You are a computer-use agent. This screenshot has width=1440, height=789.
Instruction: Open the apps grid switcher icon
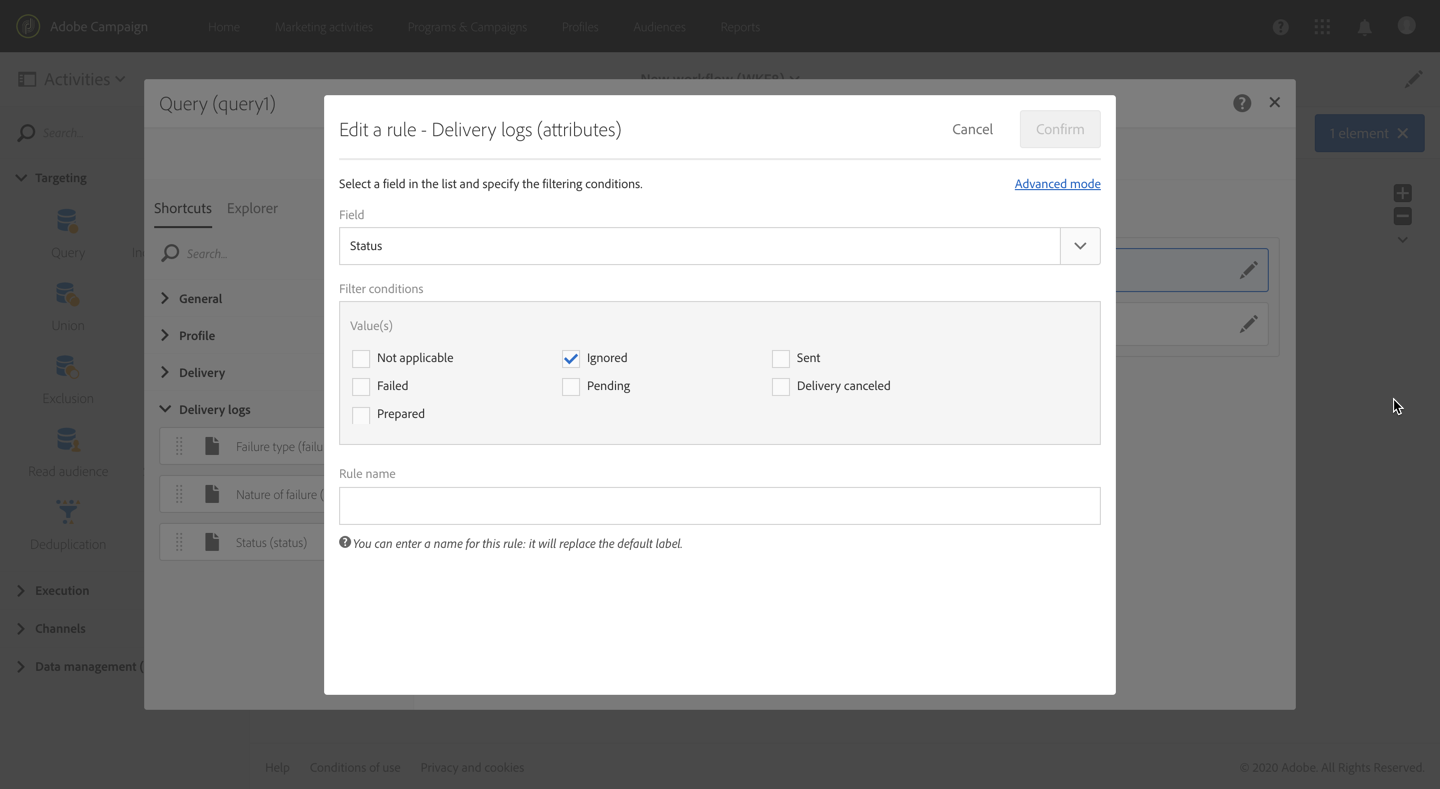click(x=1322, y=27)
